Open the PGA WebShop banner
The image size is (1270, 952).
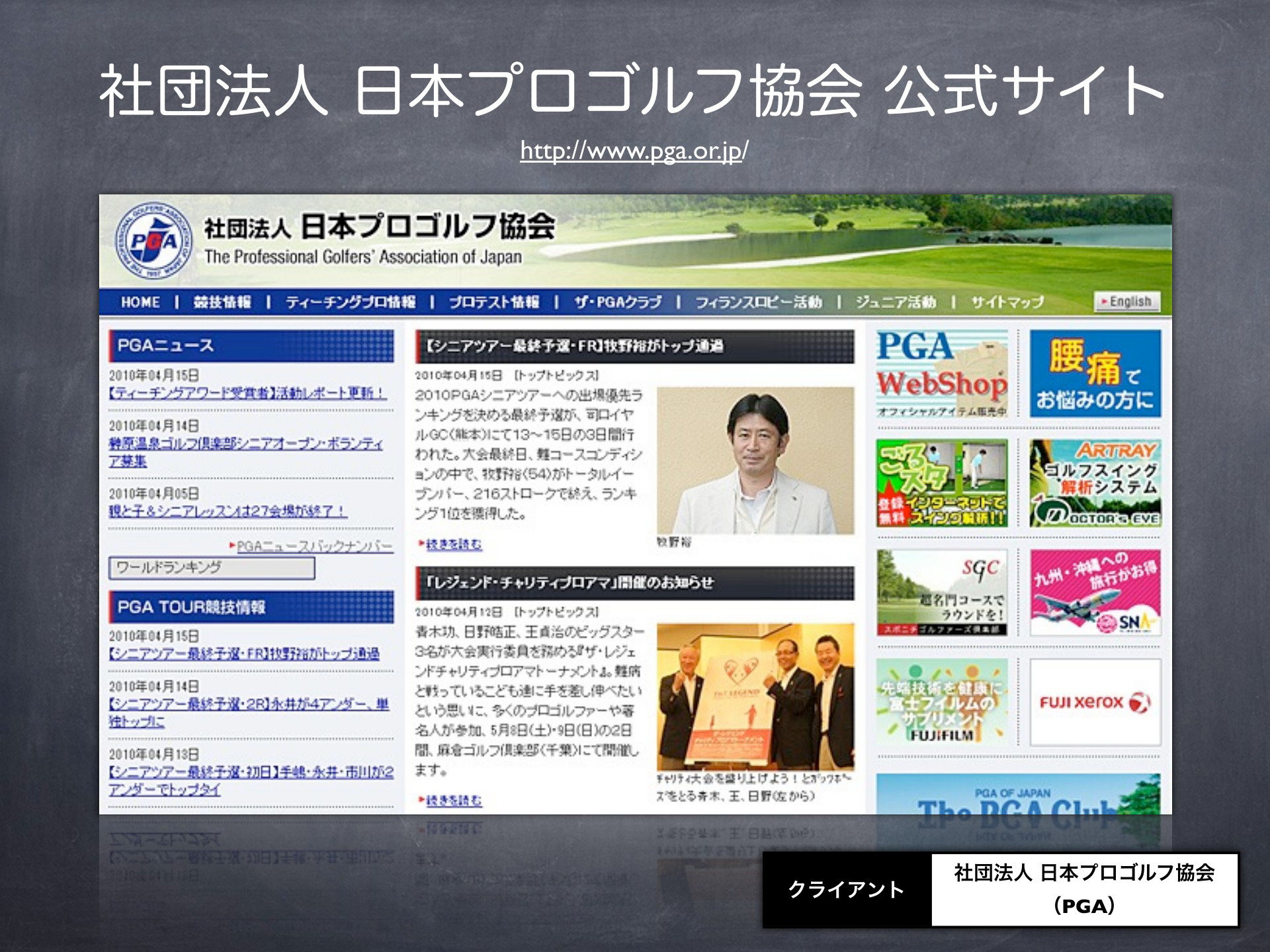pos(942,374)
